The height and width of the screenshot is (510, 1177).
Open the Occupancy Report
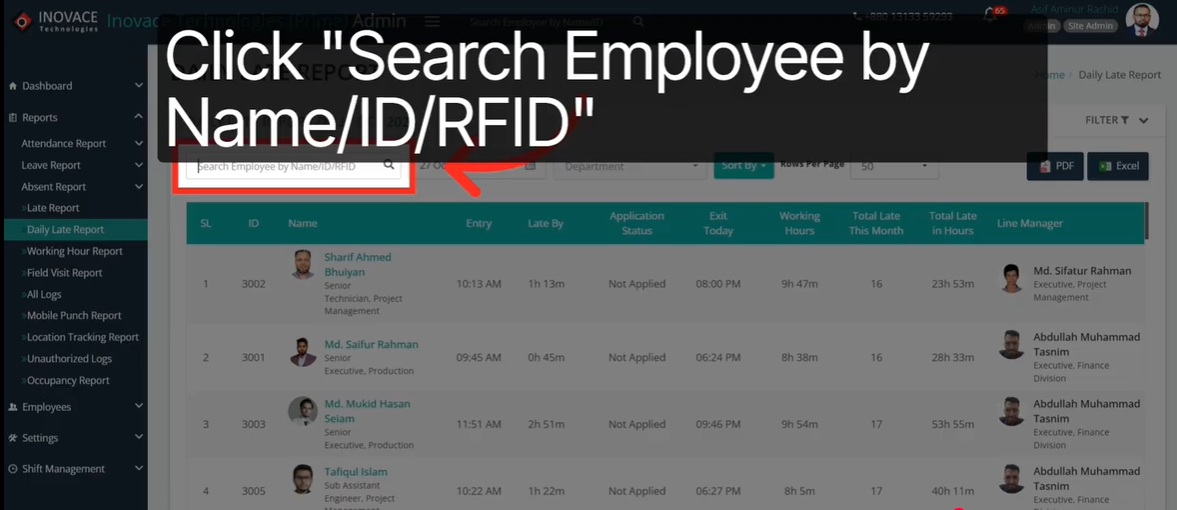(68, 381)
